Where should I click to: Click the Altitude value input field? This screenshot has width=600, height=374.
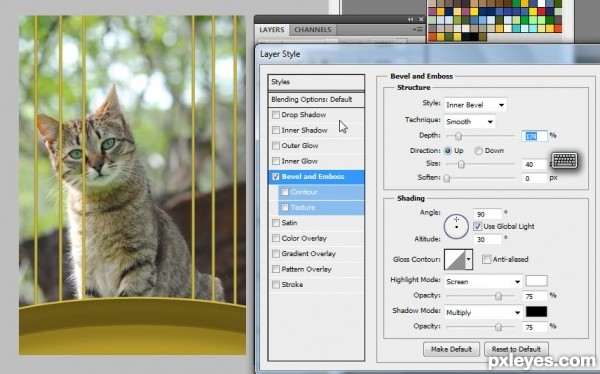[488, 240]
